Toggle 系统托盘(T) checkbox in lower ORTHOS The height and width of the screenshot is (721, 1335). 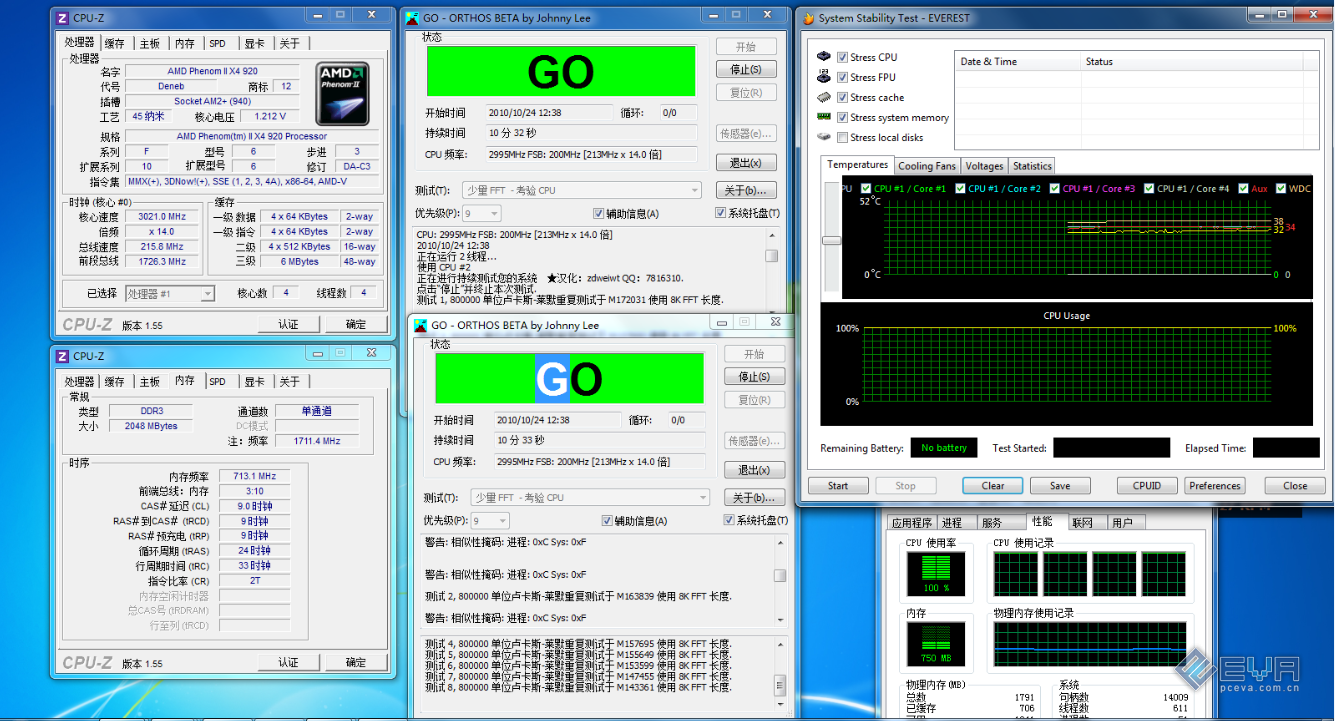[729, 520]
